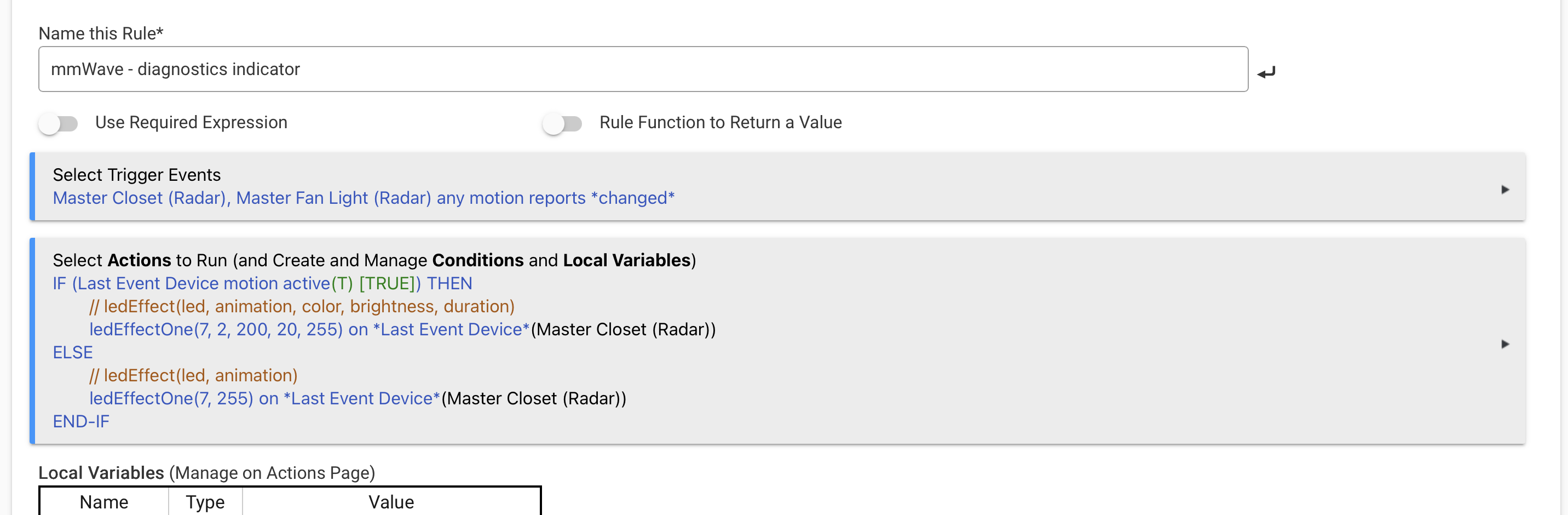Expand the Select Actions to Run arrow
Image resolution: width=1568 pixels, height=515 pixels.
[1504, 344]
